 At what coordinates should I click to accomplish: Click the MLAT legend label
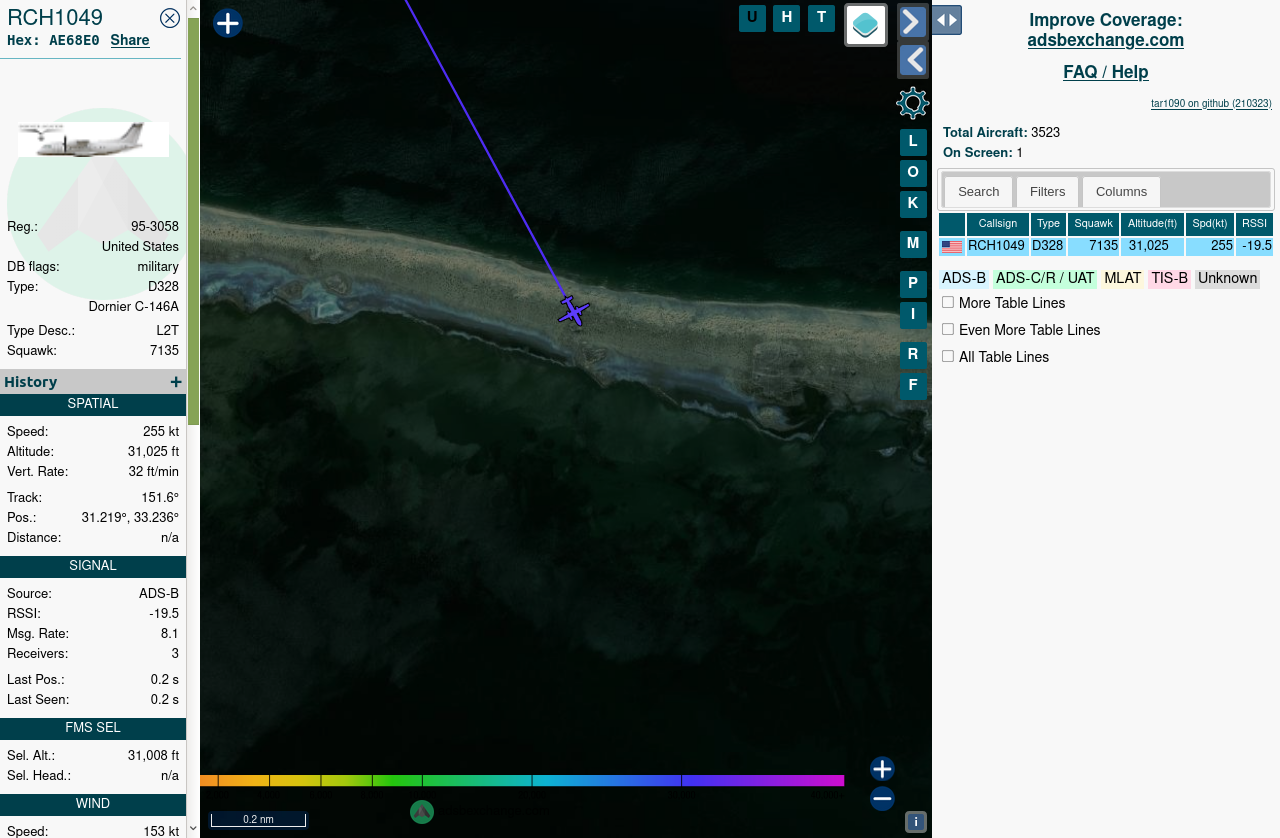[x=1123, y=278]
